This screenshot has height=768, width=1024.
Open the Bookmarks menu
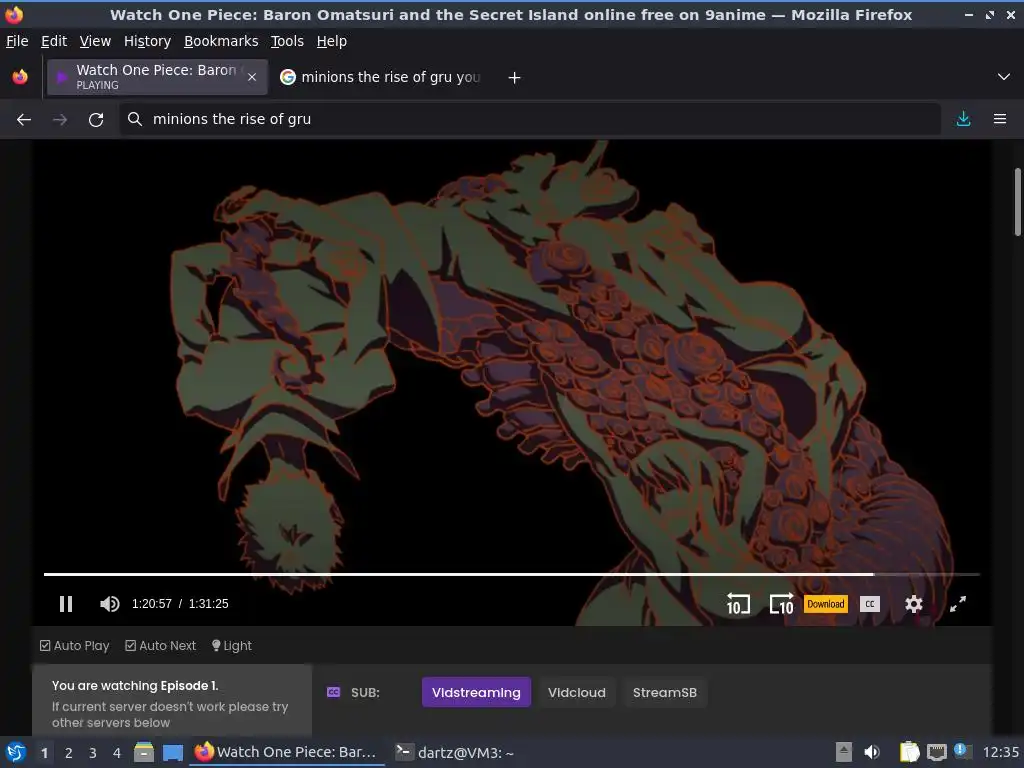221,41
